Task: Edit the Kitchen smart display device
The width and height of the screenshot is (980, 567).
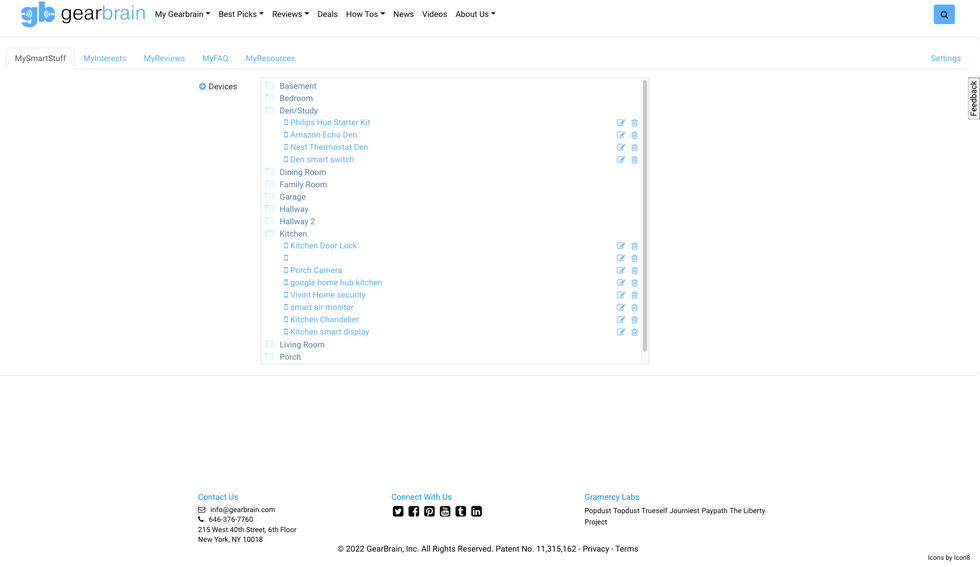Action: [621, 332]
